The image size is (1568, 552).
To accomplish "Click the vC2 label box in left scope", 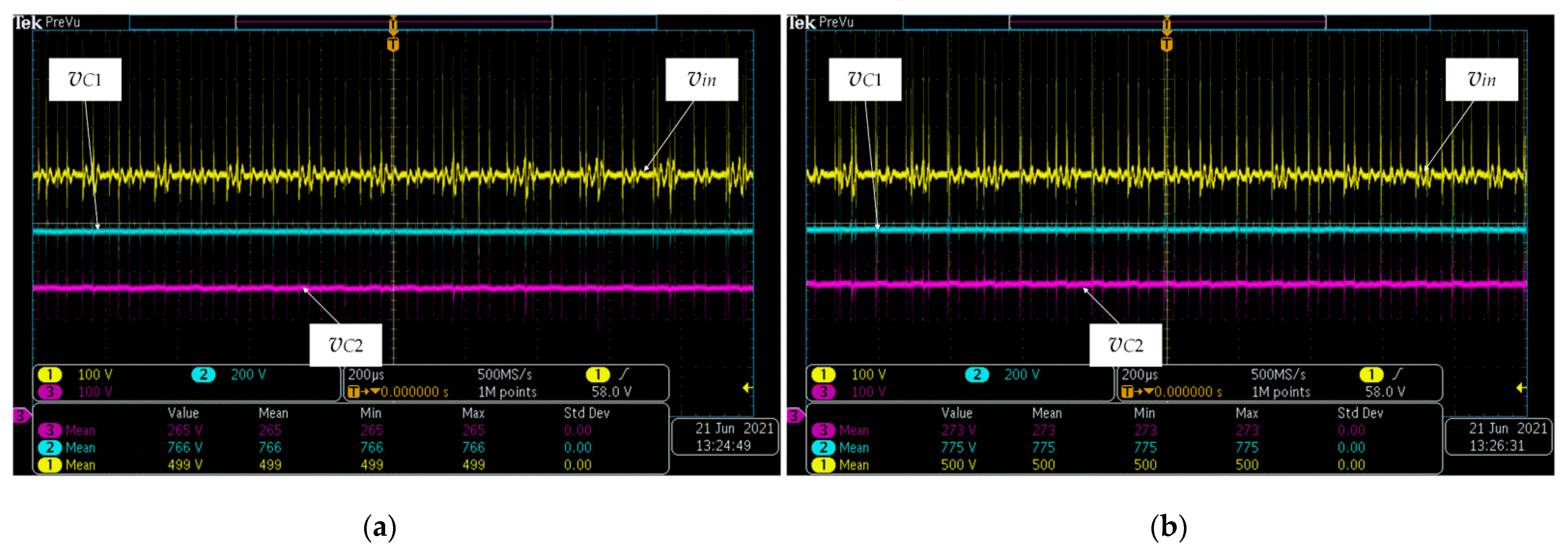I will click(345, 345).
